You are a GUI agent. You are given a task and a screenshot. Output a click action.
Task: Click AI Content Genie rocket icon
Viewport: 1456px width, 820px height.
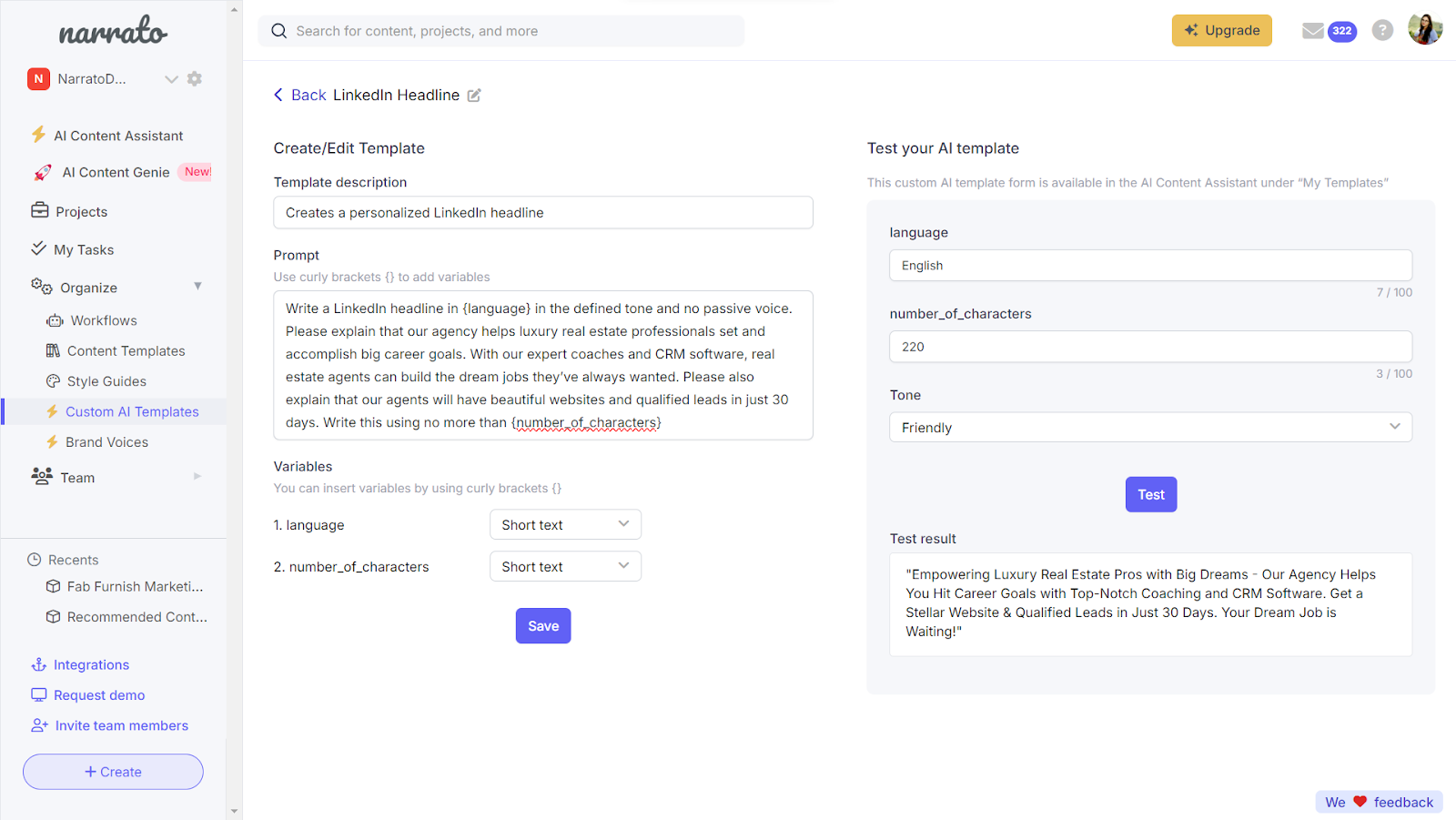[43, 172]
